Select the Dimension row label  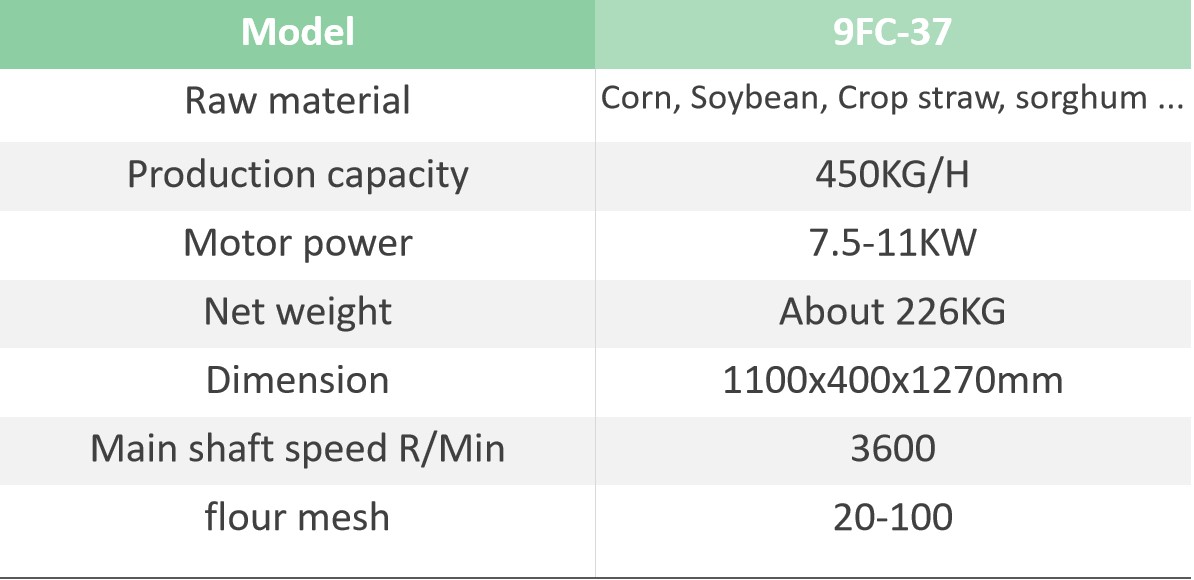pos(297,381)
